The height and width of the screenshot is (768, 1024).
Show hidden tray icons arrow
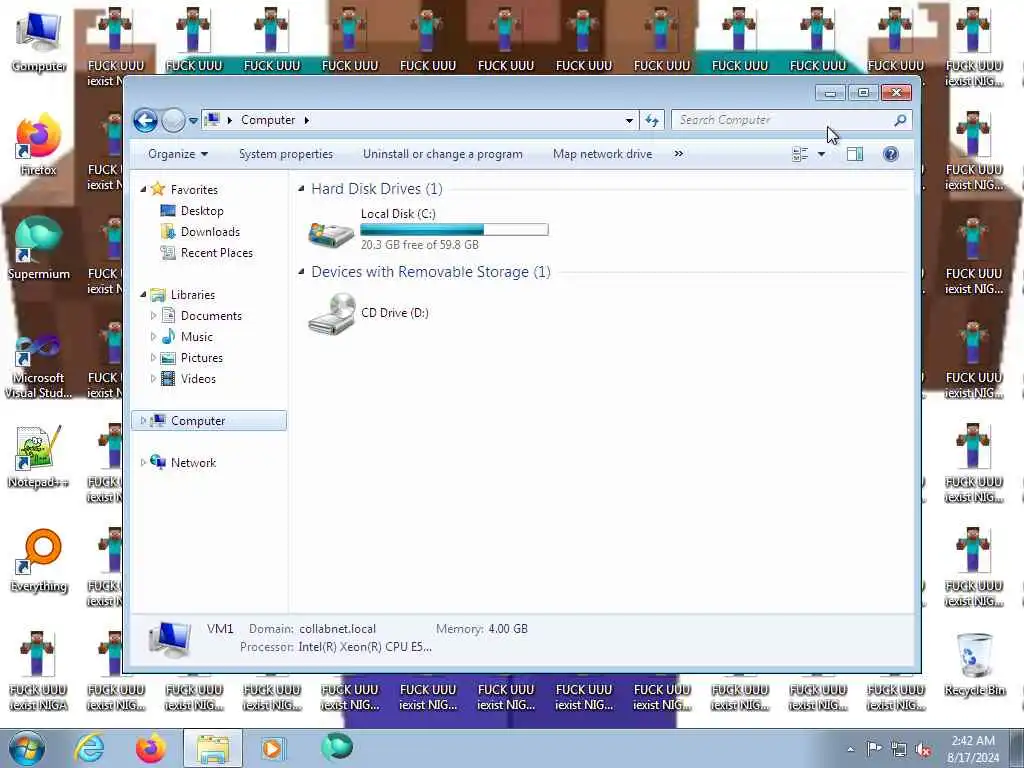(x=850, y=749)
